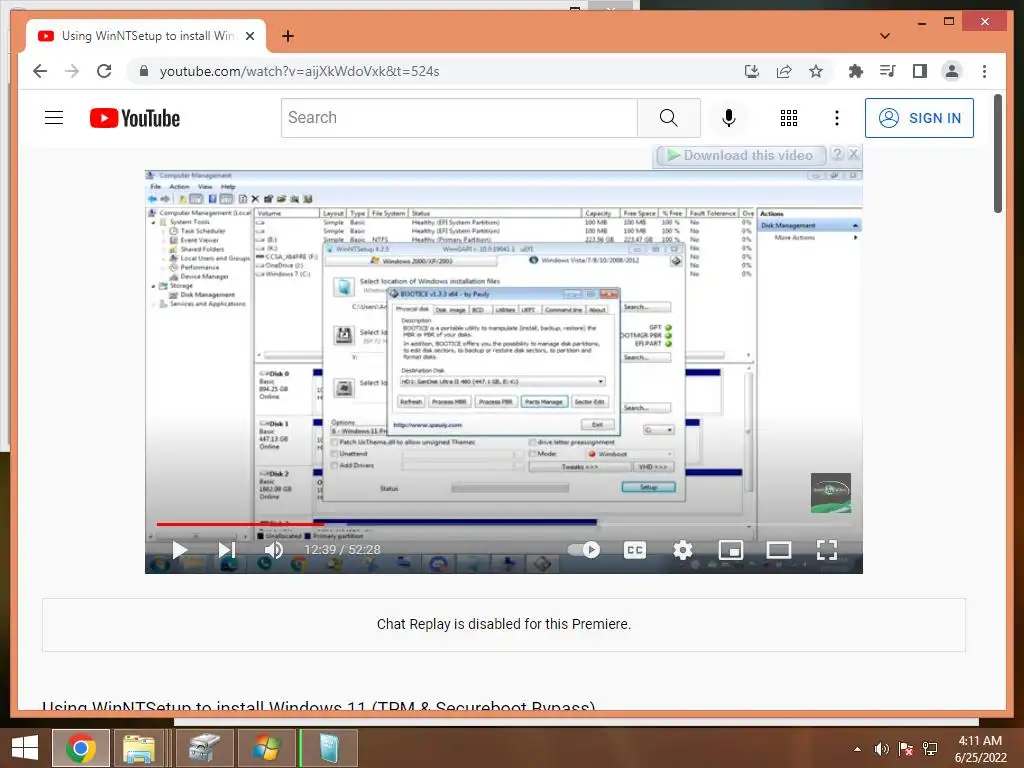Open the system tray volume control
1024x768 pixels.
882,749
